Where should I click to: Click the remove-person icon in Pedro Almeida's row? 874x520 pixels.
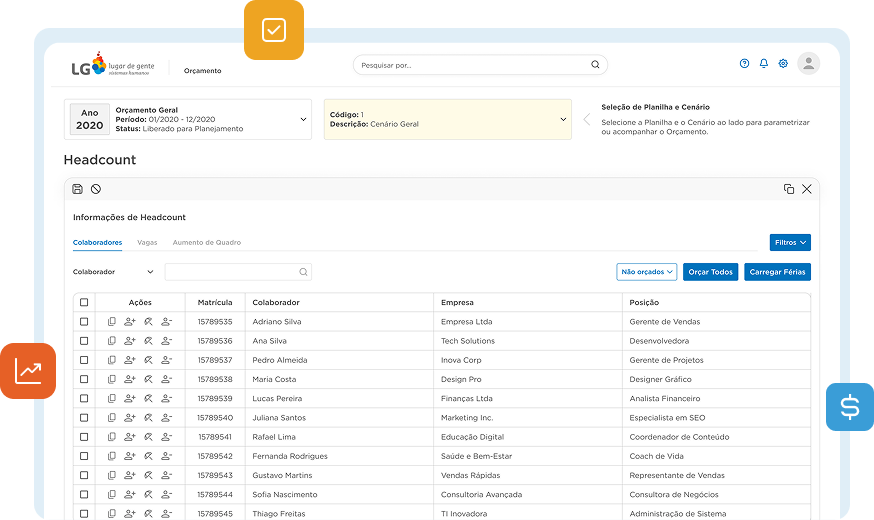166,360
